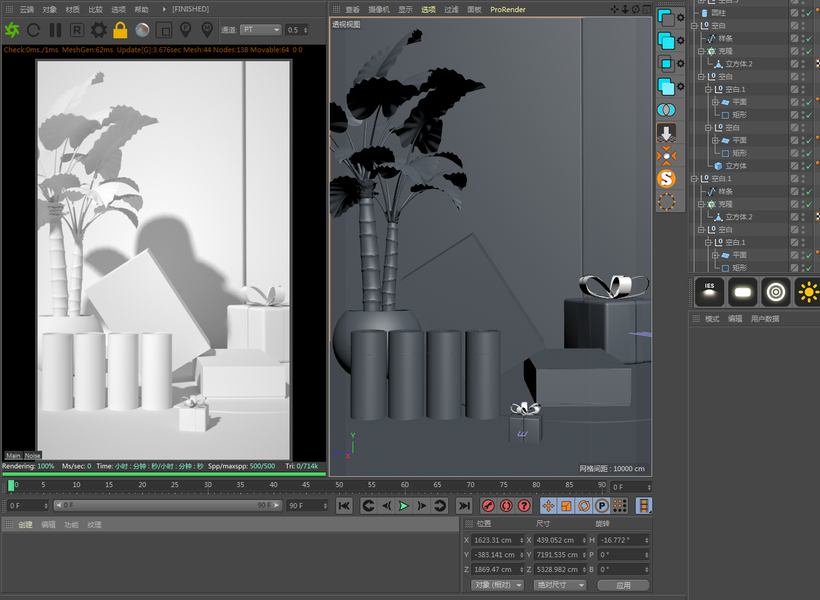Toggle the green checkmark of first 矩形 row

[810, 115]
